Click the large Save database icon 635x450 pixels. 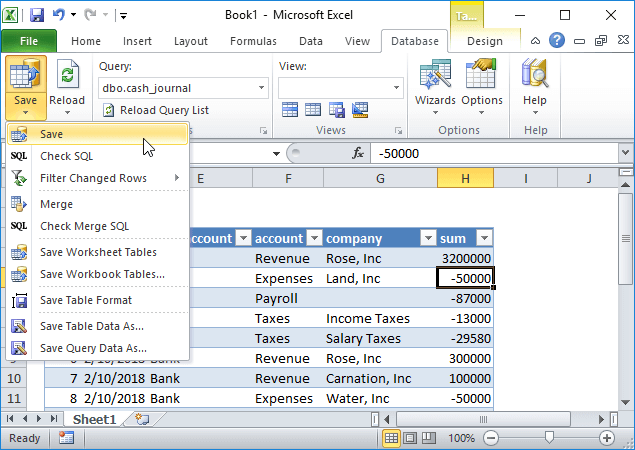[x=25, y=74]
